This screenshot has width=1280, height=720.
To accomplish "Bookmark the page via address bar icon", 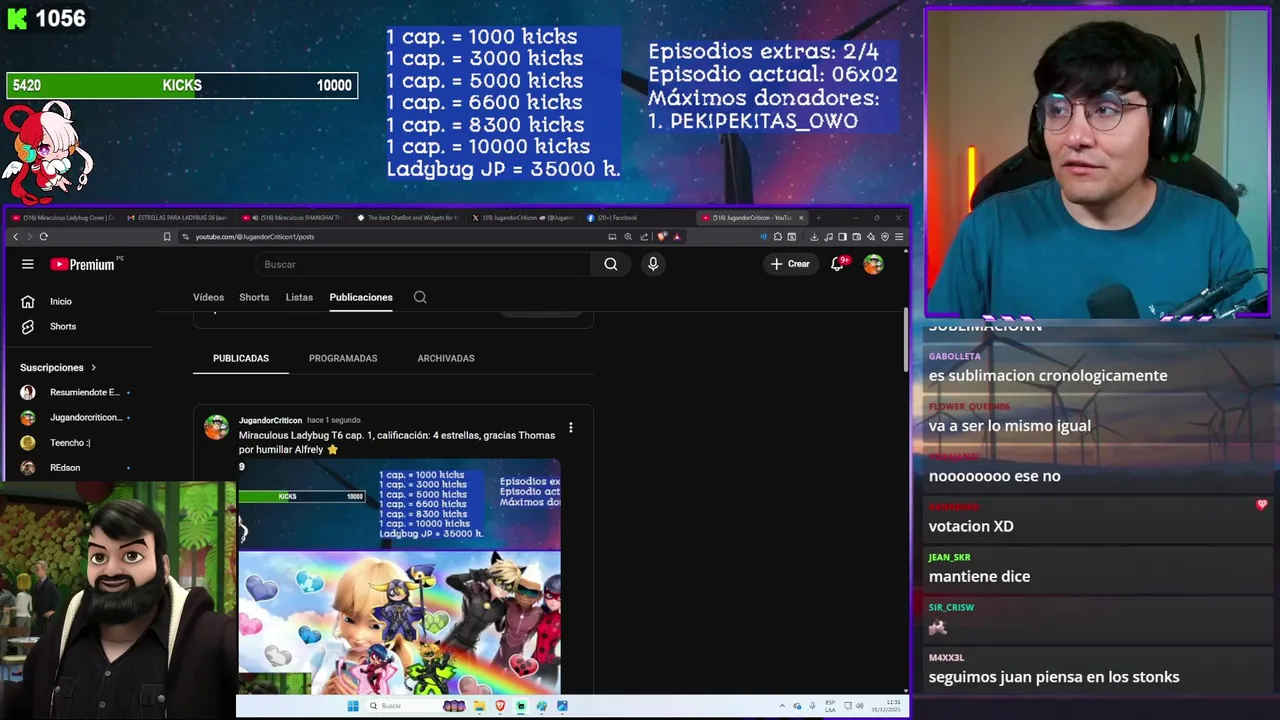I will click(x=167, y=237).
